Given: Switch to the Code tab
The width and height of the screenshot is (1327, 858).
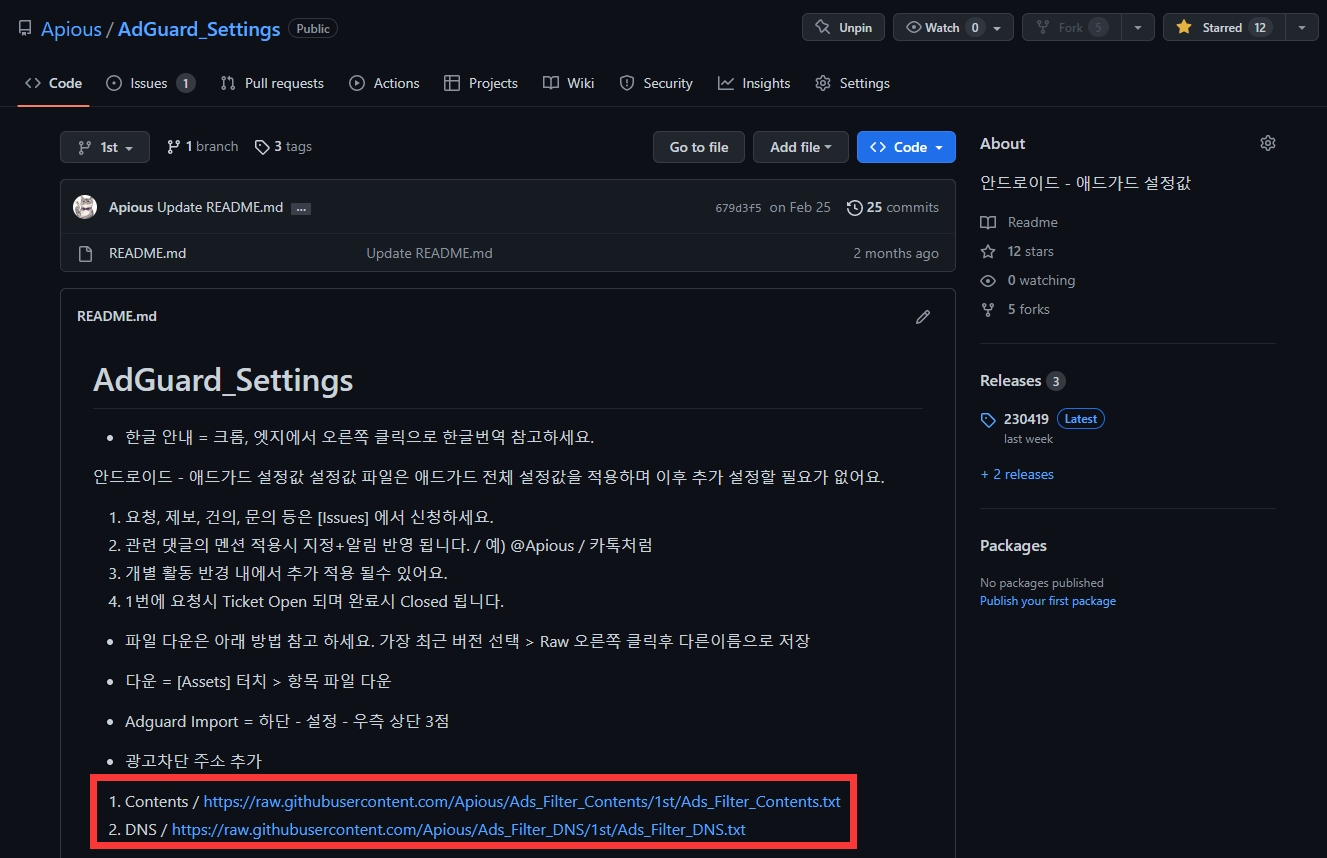Looking at the screenshot, I should tap(54, 83).
